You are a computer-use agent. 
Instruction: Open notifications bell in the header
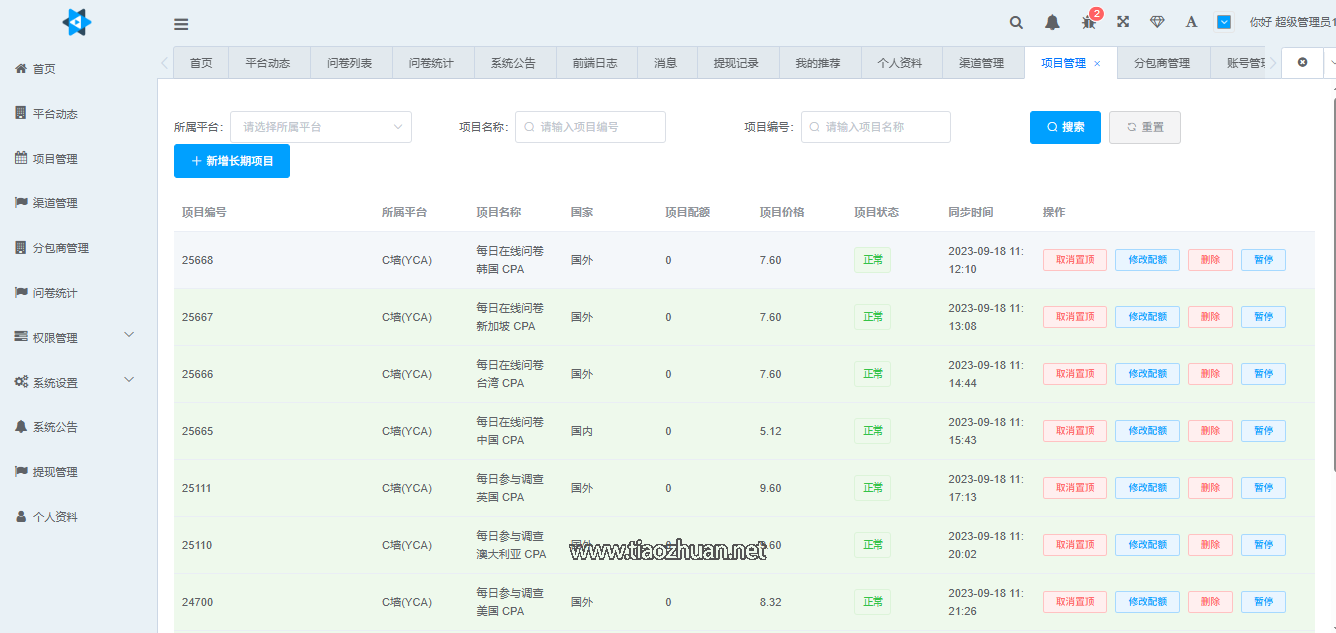point(1052,22)
